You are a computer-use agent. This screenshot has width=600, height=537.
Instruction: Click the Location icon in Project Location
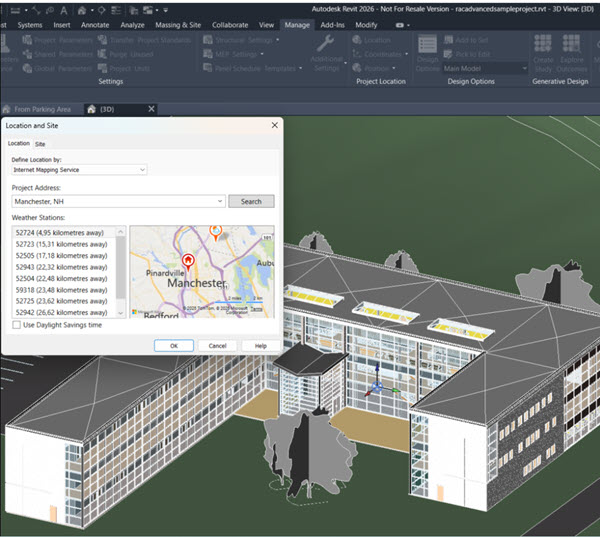(358, 40)
